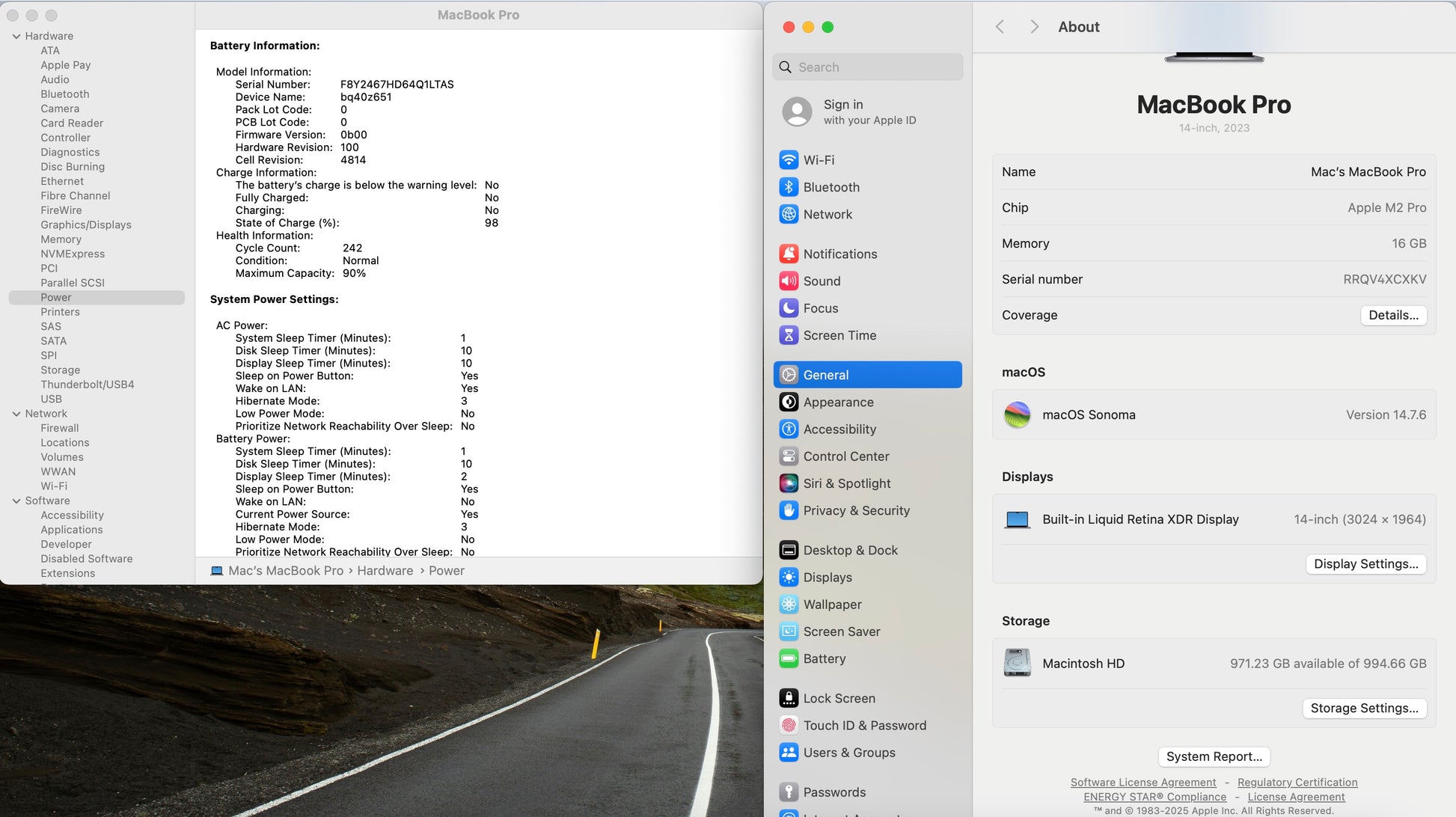Click the Bluetooth icon in Settings sidebar
The image size is (1456, 817).
(789, 187)
